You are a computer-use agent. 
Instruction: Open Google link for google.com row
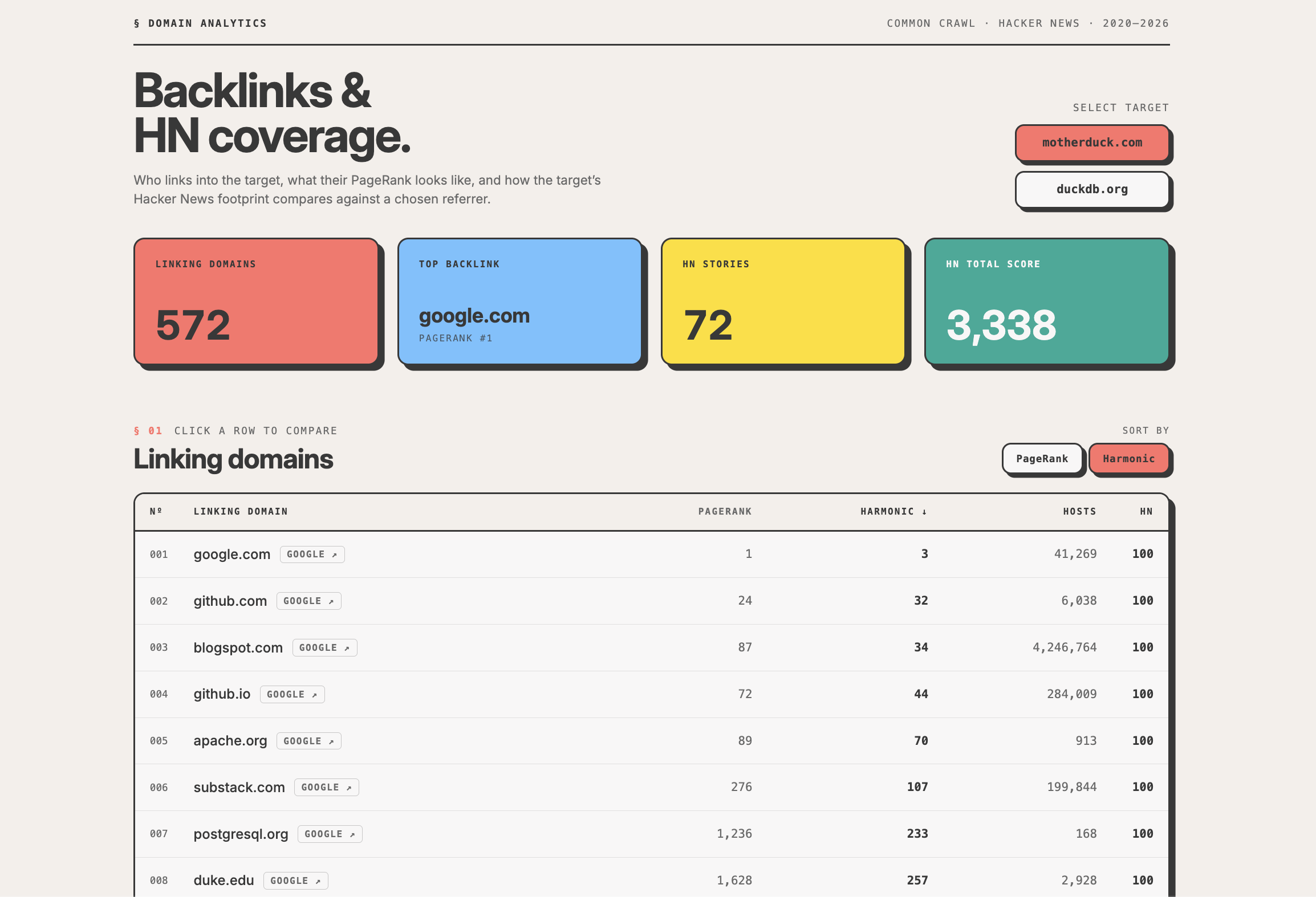(x=312, y=554)
